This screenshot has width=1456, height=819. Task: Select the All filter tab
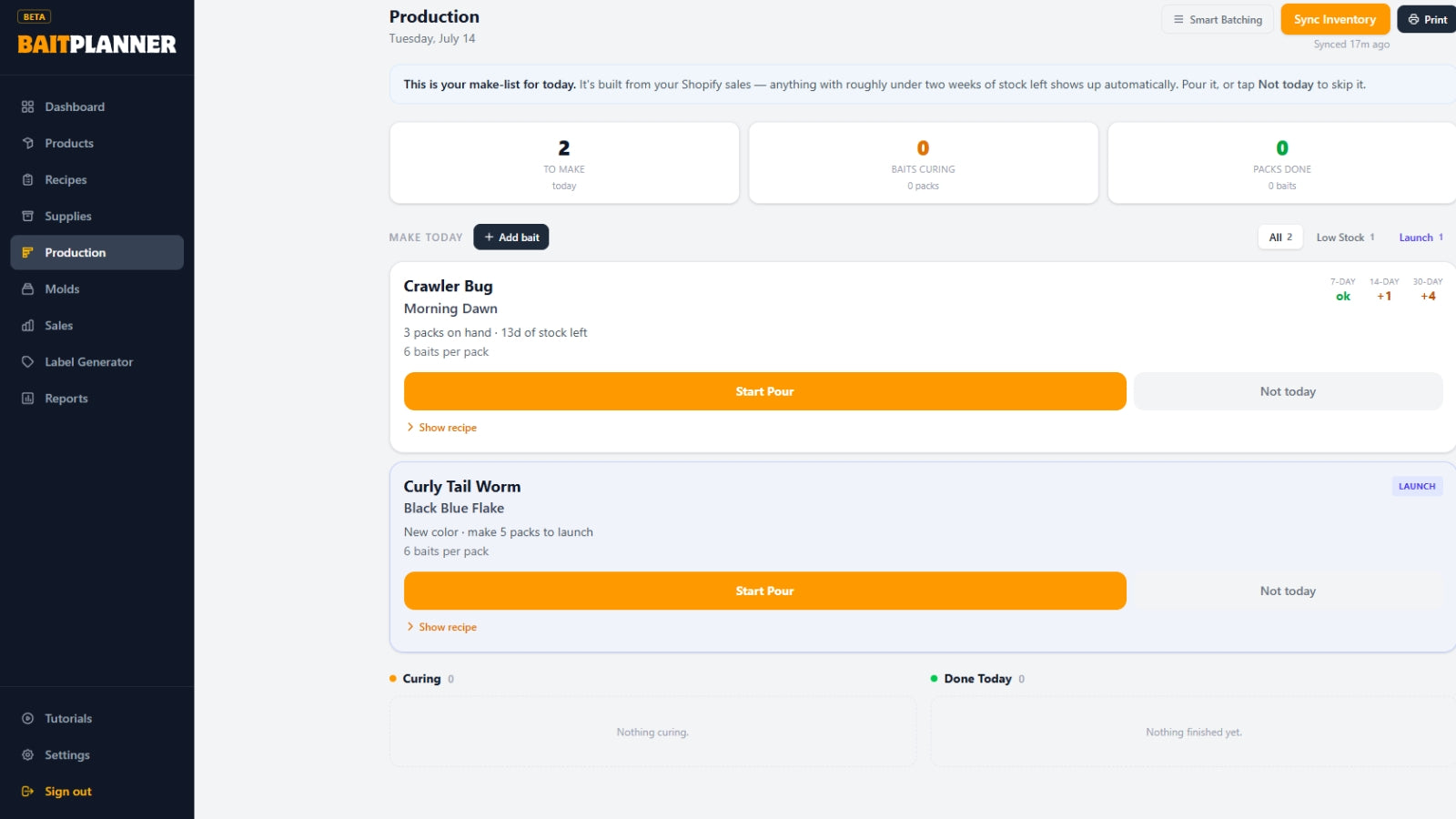(1280, 238)
